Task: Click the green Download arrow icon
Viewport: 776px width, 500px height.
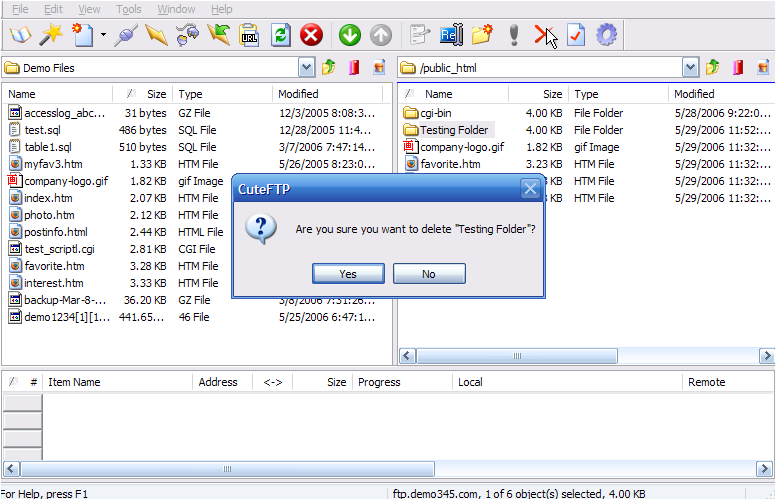Action: pos(350,35)
